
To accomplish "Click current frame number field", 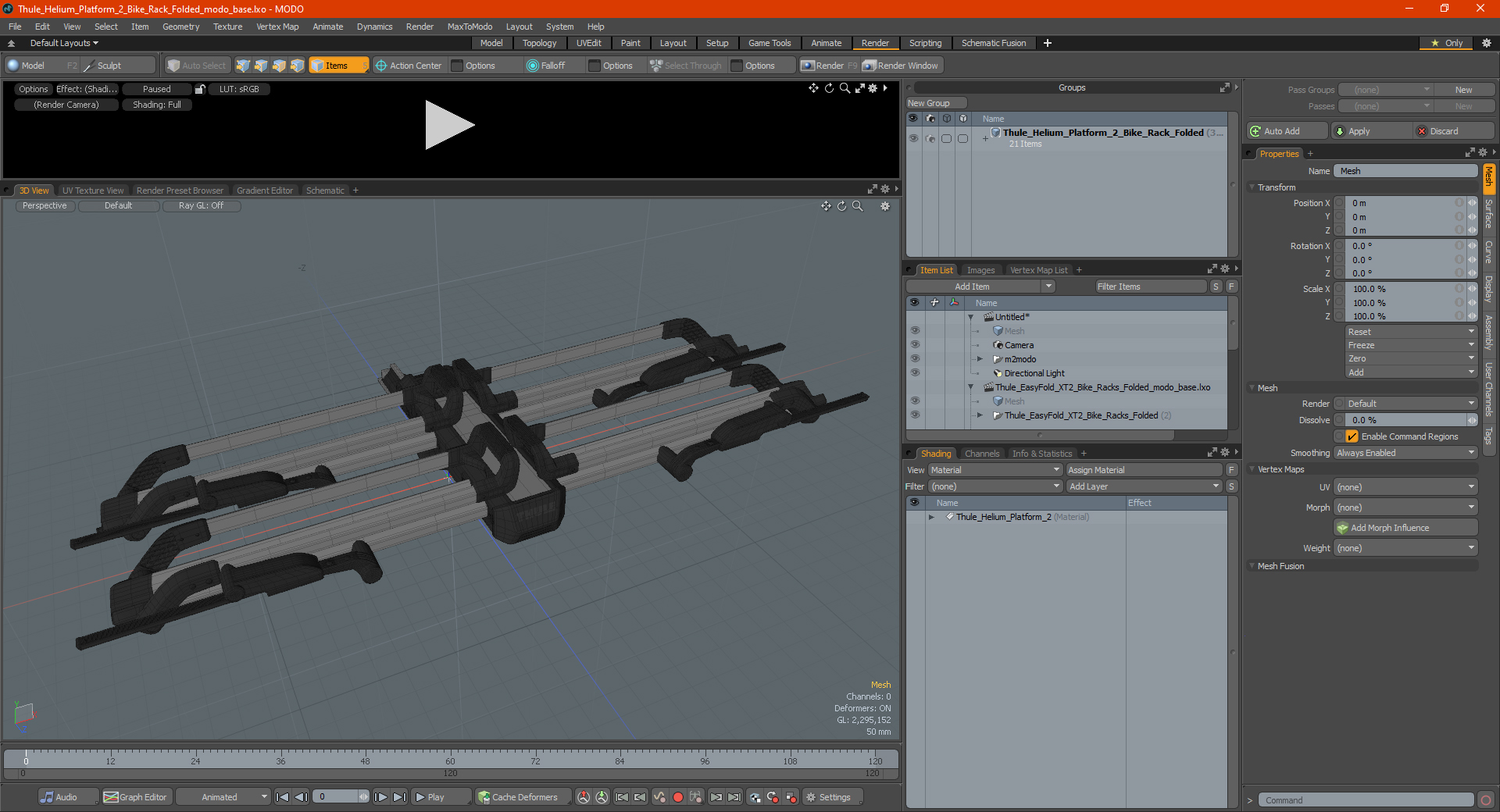I will pos(337,797).
